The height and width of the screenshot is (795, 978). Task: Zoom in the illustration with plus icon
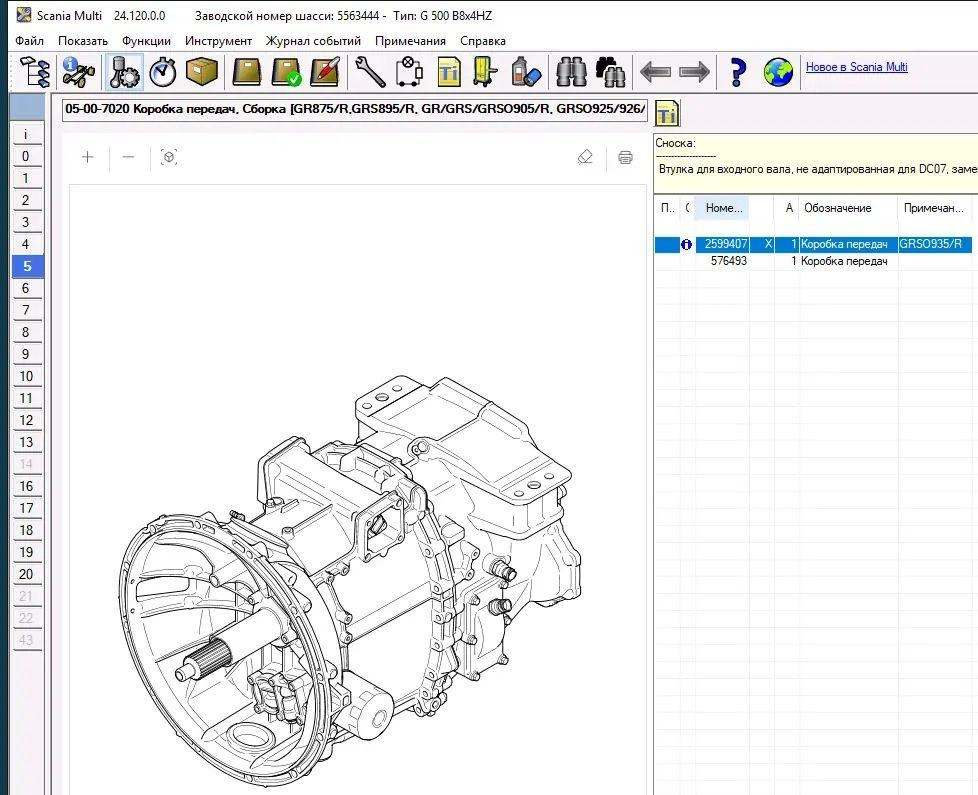87,157
